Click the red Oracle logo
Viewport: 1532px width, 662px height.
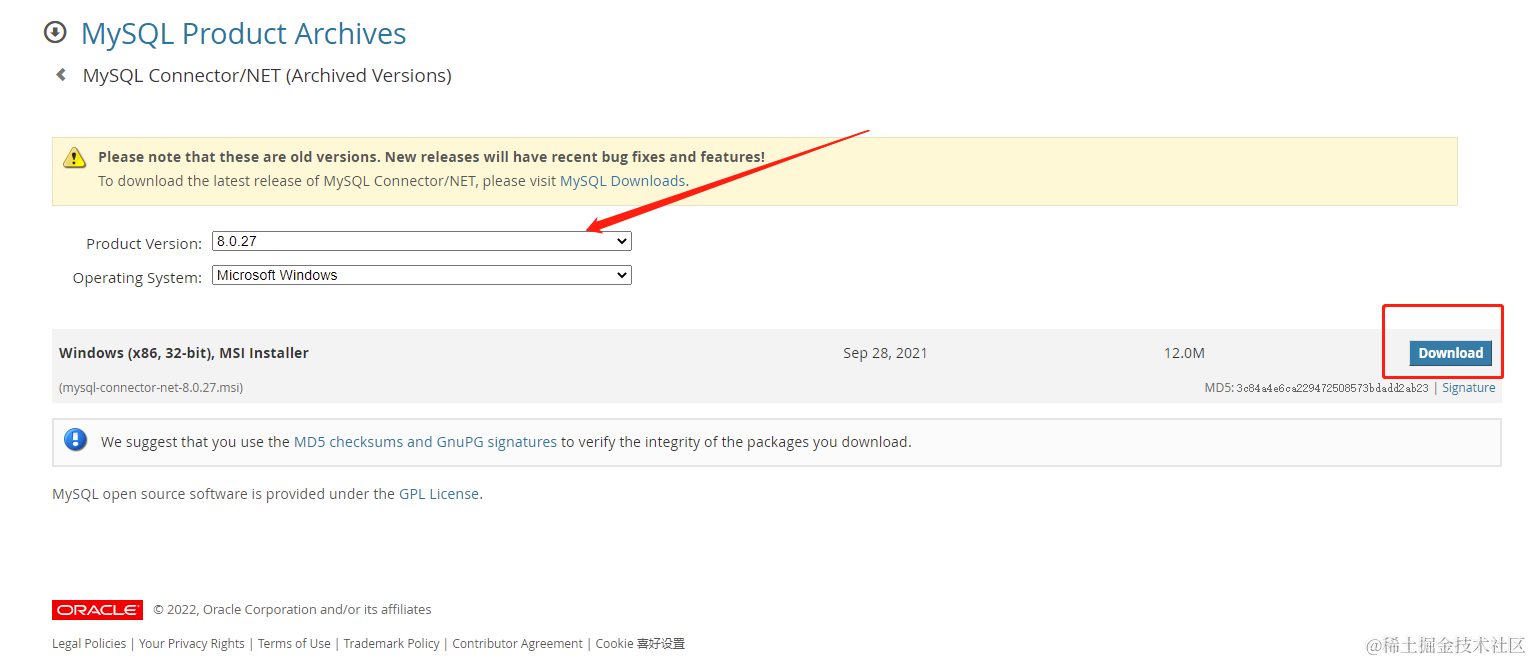point(97,610)
